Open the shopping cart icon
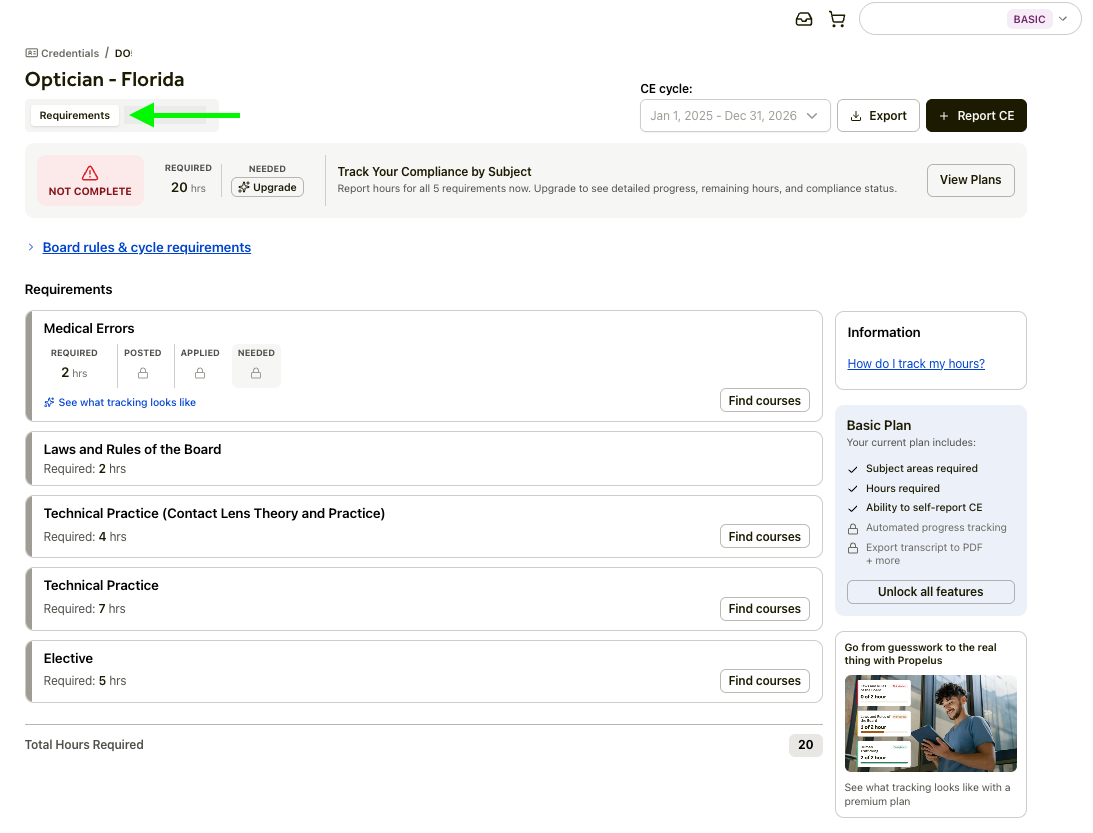1093x833 pixels. tap(837, 19)
